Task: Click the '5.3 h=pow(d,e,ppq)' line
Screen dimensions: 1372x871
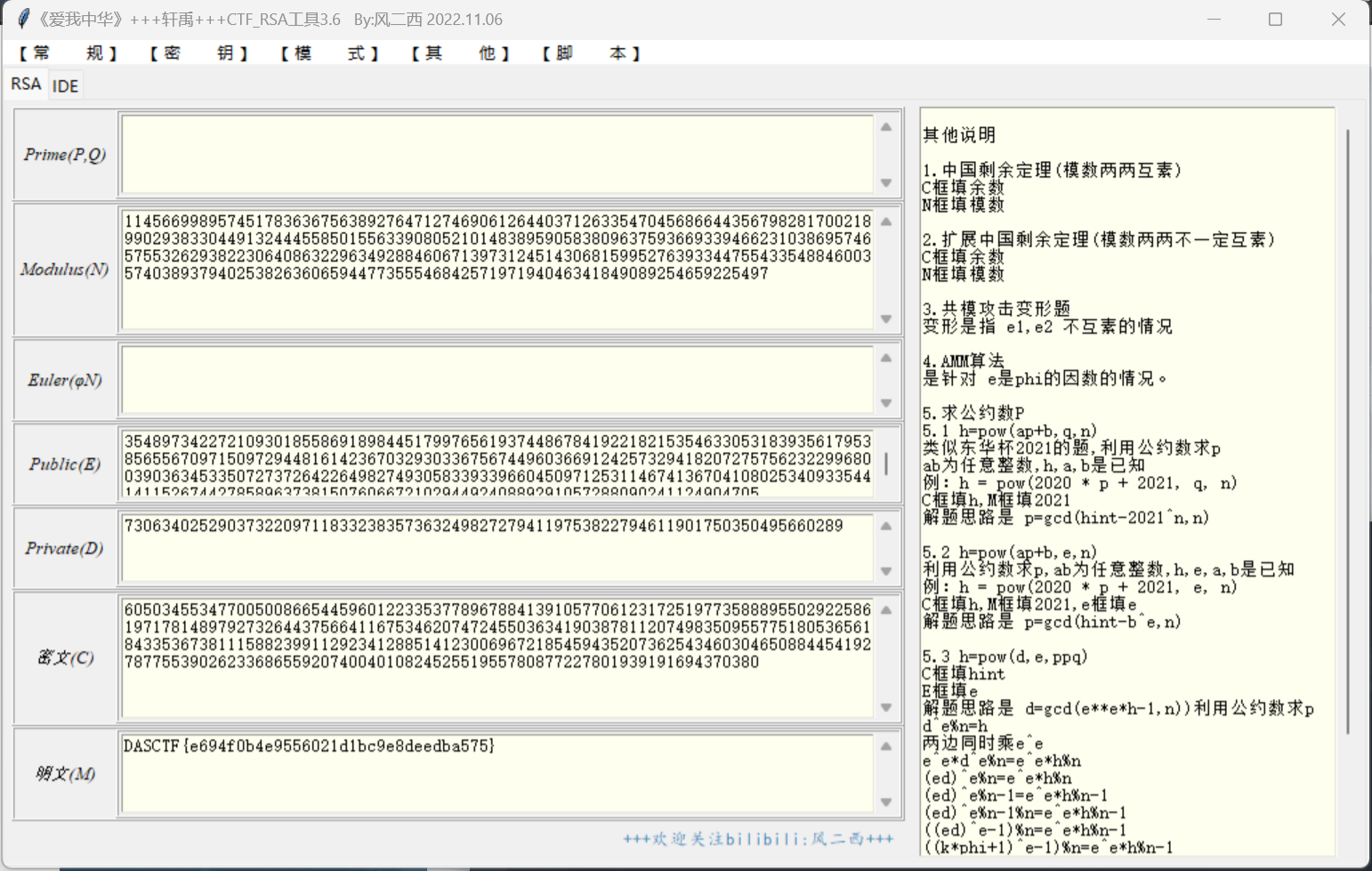Action: 1005,657
